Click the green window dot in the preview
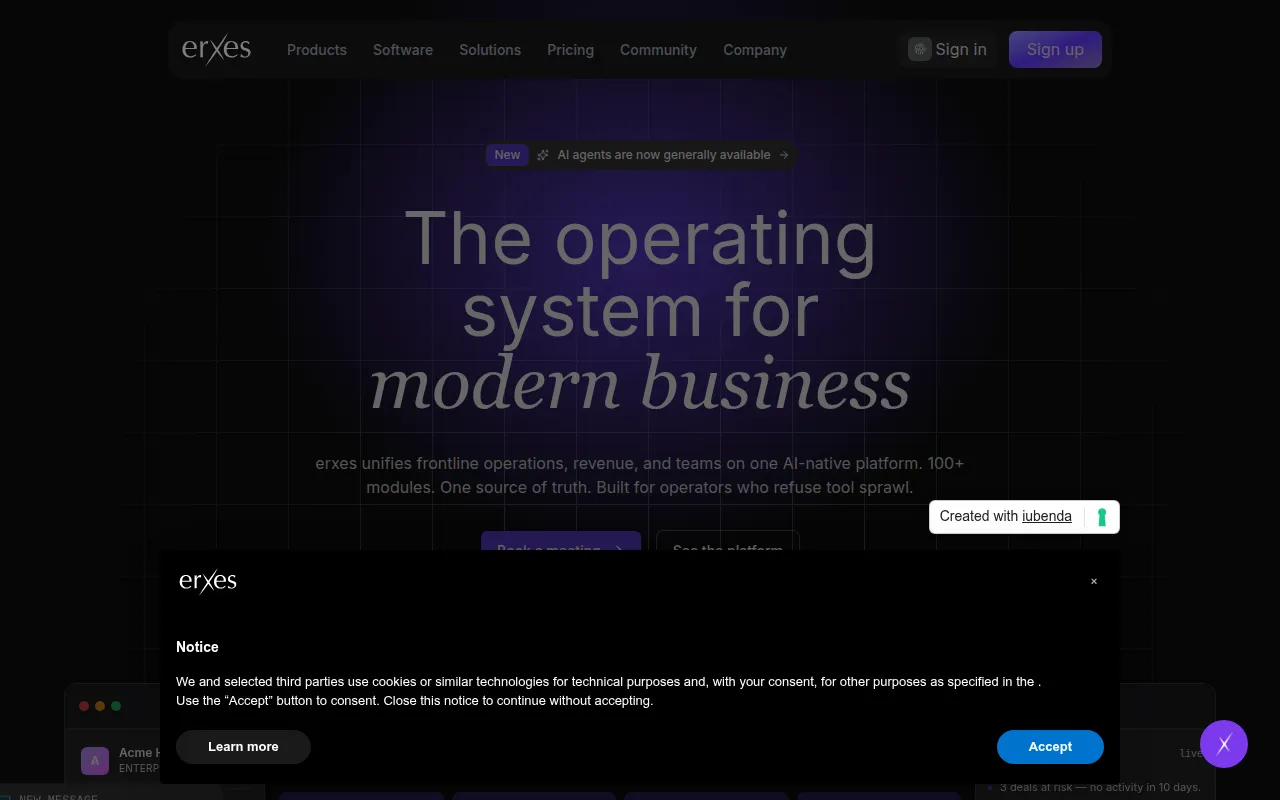Image resolution: width=1280 pixels, height=800 pixels. [x=116, y=706]
